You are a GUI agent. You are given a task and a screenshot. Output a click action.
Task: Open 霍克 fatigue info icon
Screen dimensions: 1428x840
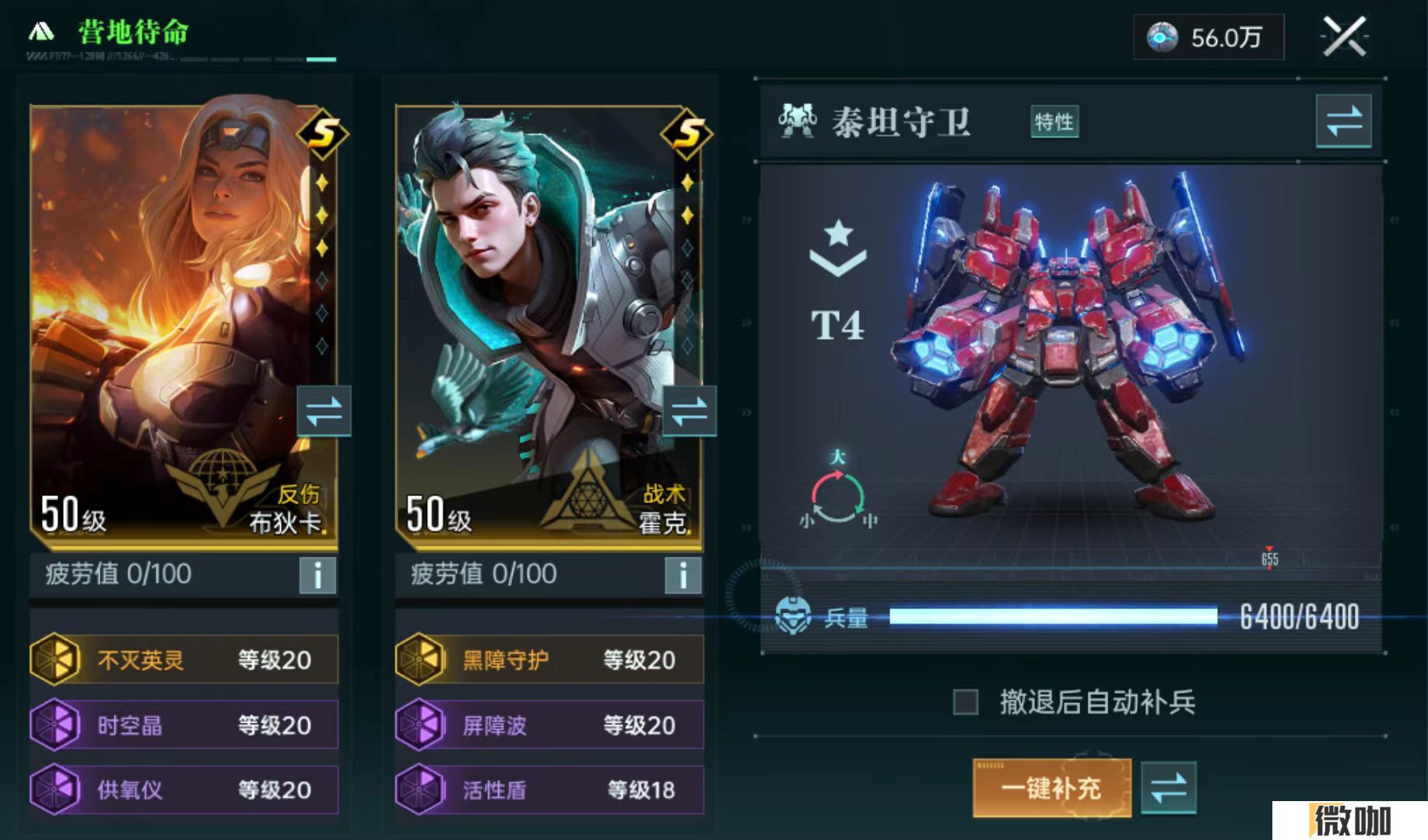coord(682,576)
